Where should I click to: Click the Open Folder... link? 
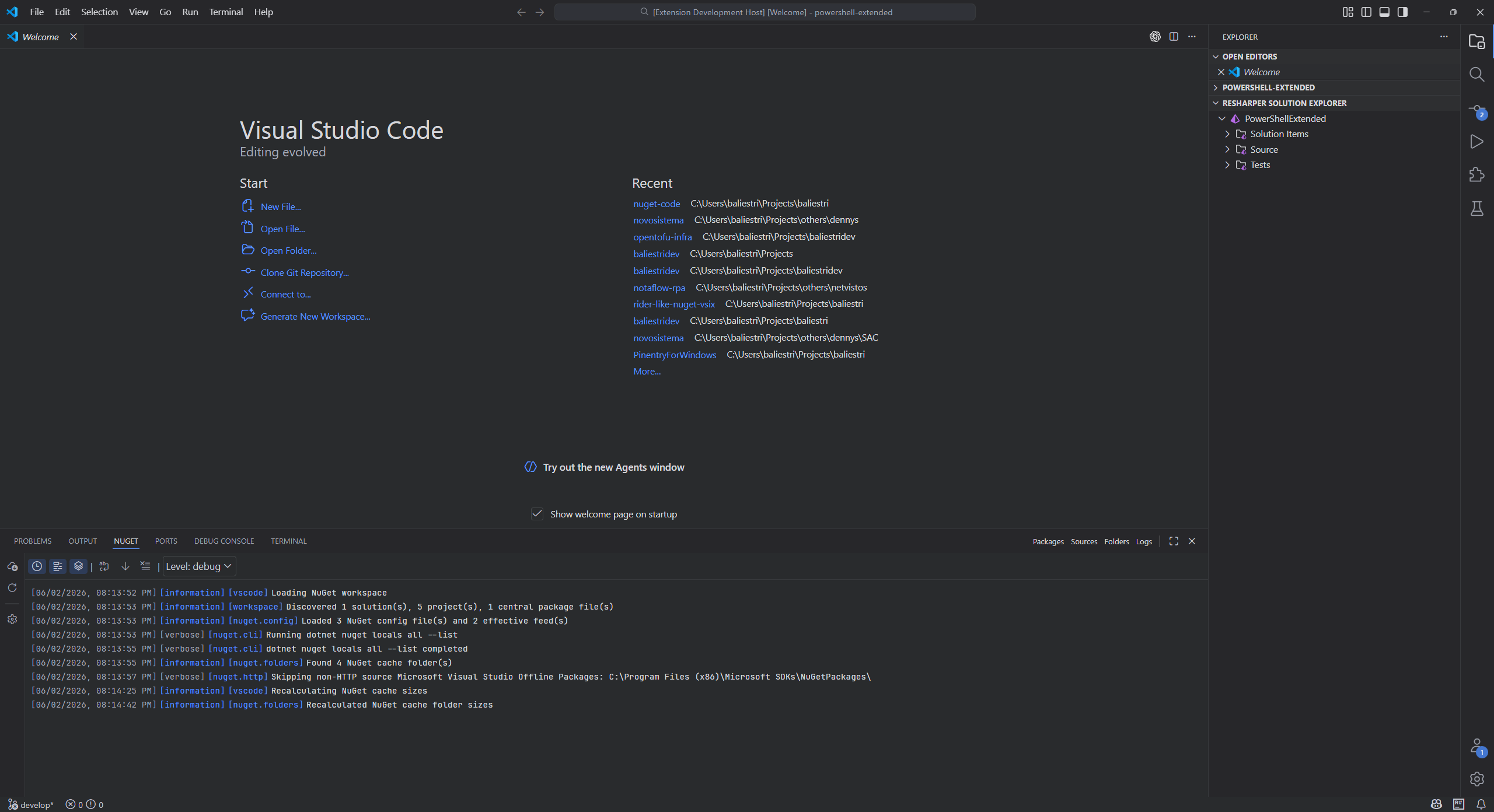pyautogui.click(x=288, y=250)
